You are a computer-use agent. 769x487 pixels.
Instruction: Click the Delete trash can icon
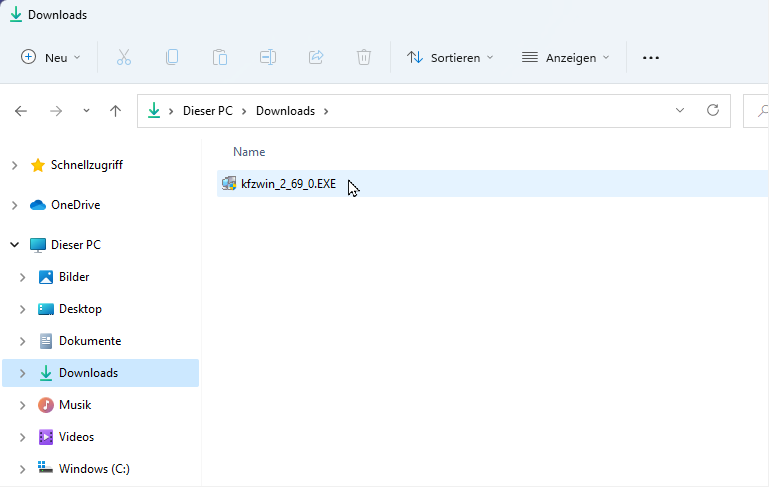[363, 57]
